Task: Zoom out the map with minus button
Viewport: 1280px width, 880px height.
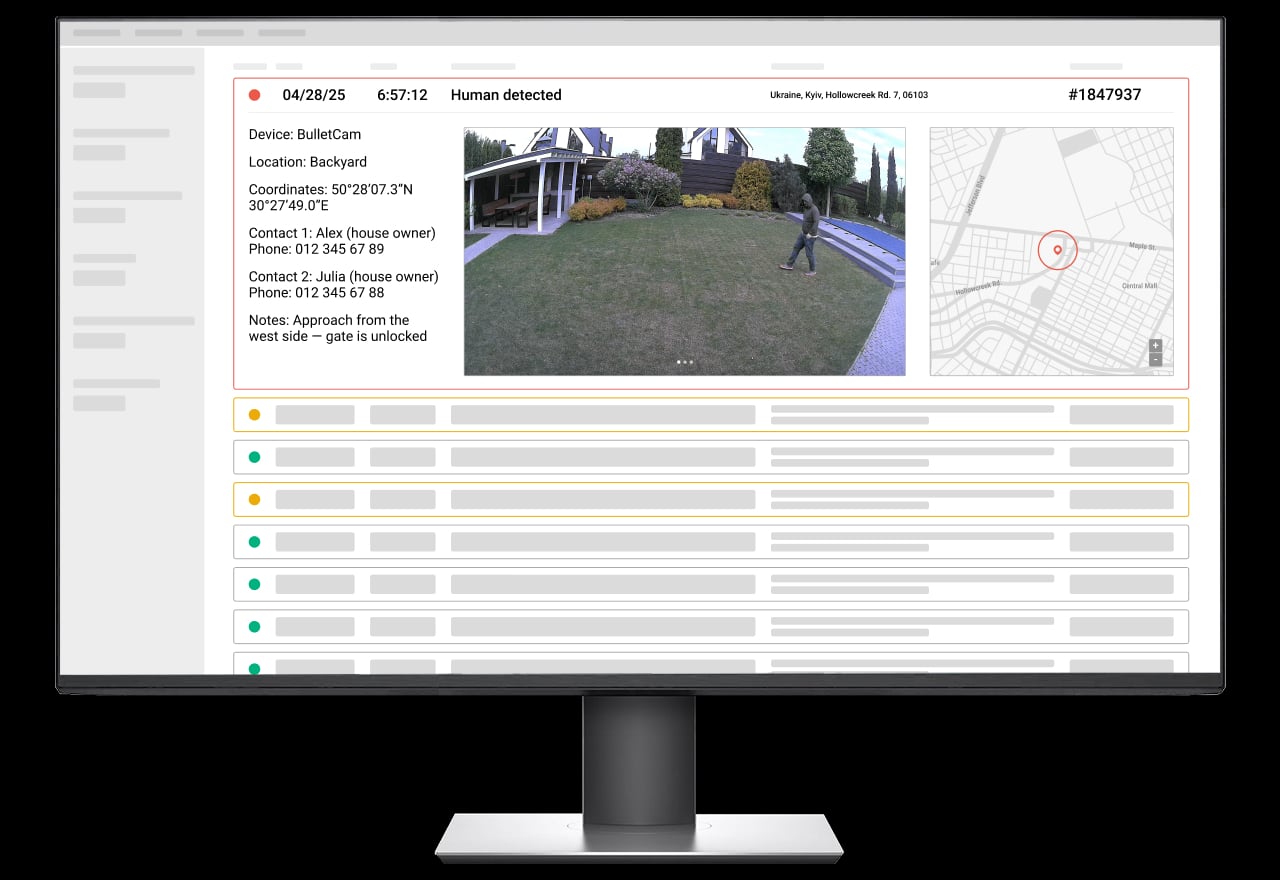Action: (1156, 360)
